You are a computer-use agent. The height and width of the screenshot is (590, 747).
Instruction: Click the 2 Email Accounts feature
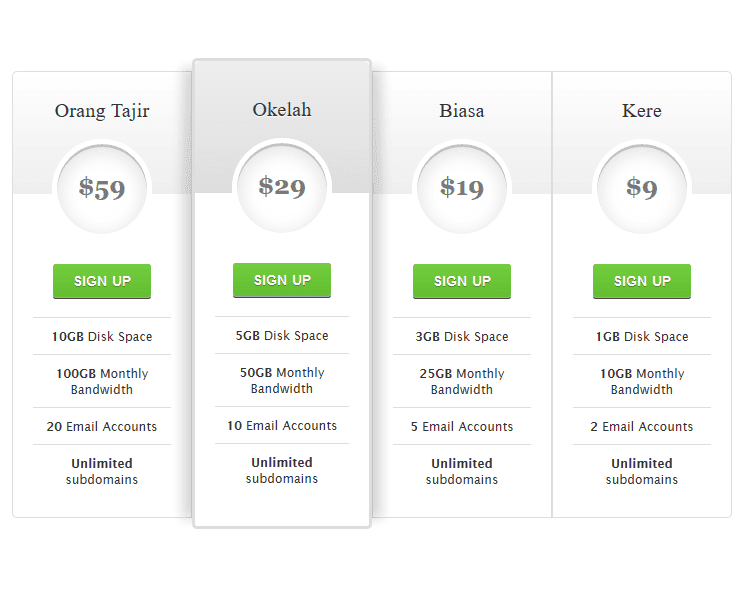(642, 427)
